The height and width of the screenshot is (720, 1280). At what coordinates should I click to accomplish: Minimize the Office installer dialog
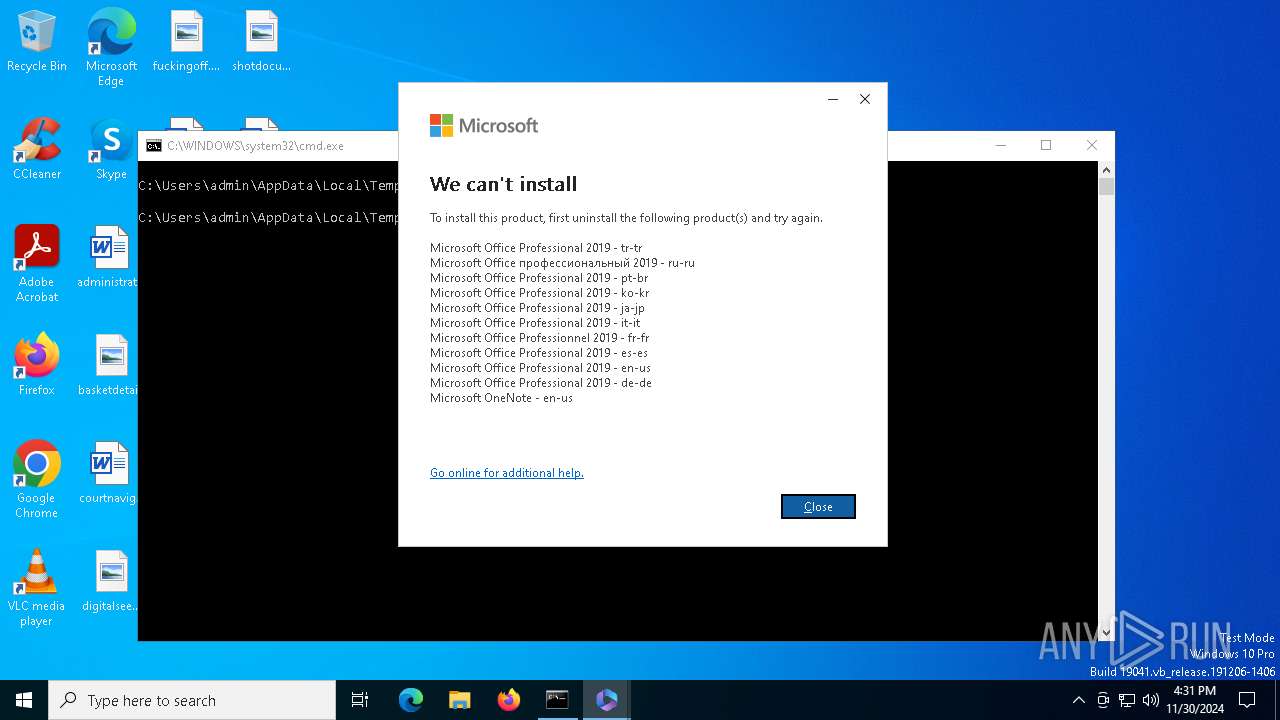click(833, 99)
